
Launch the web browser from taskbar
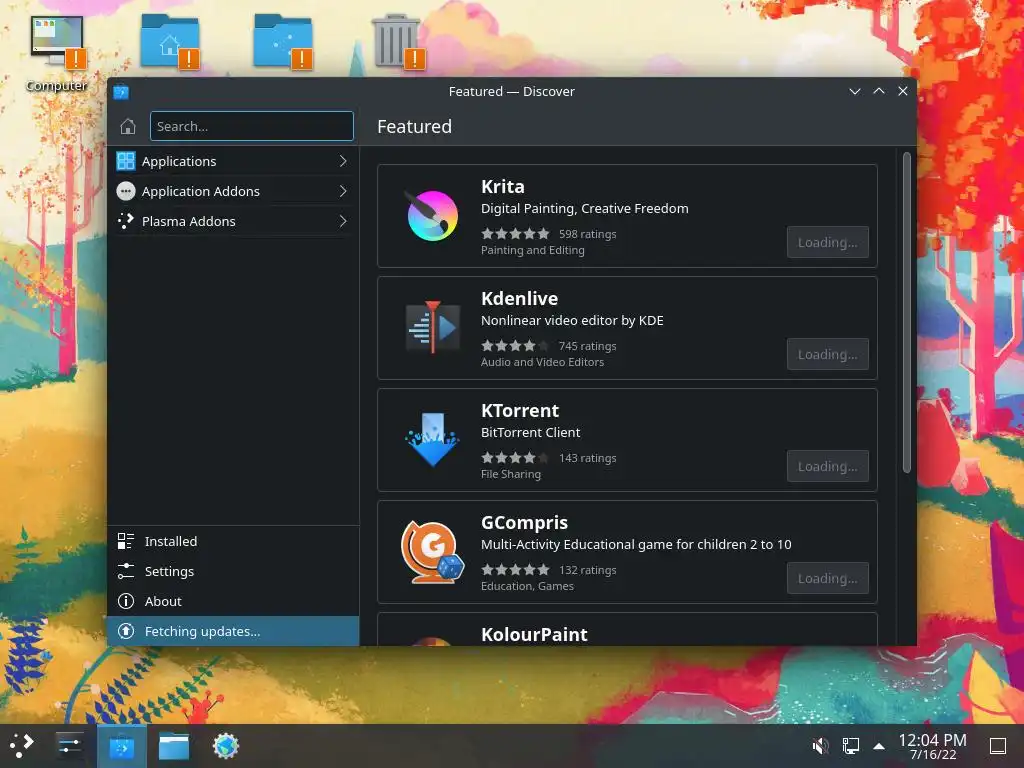tap(226, 746)
